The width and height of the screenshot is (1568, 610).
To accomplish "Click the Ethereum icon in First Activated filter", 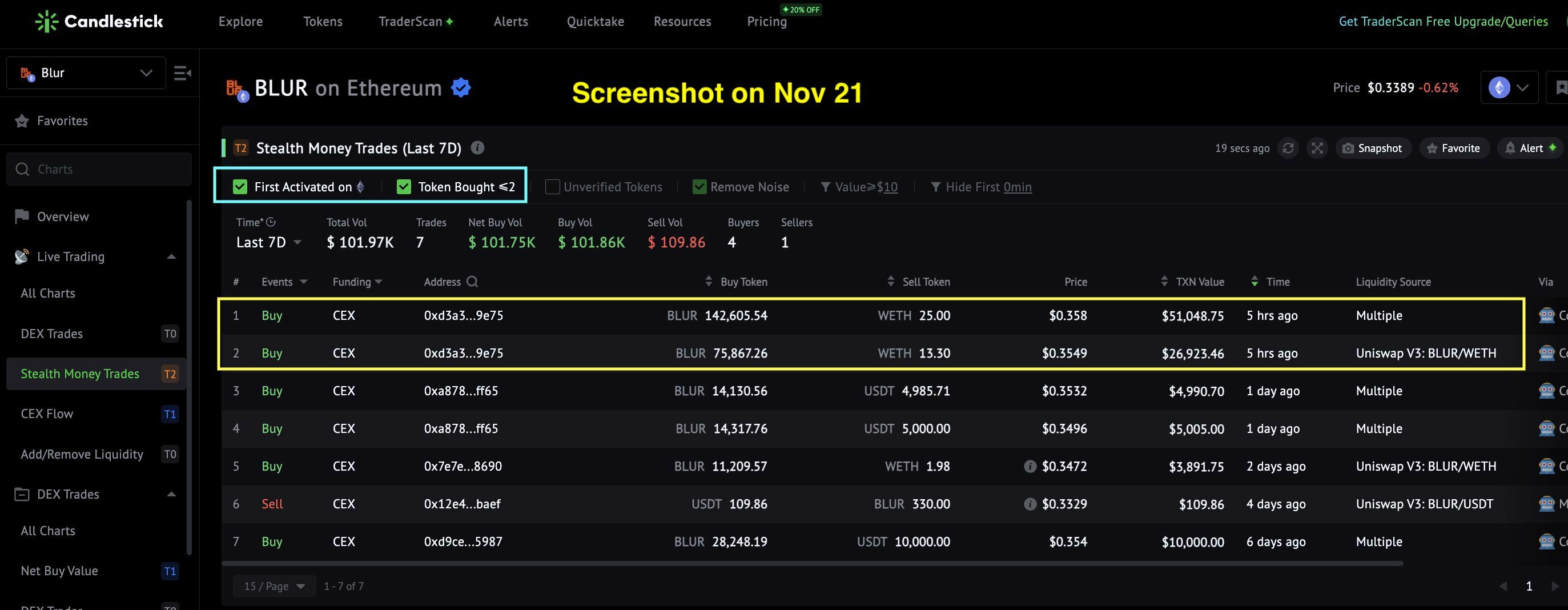I will 360,187.
